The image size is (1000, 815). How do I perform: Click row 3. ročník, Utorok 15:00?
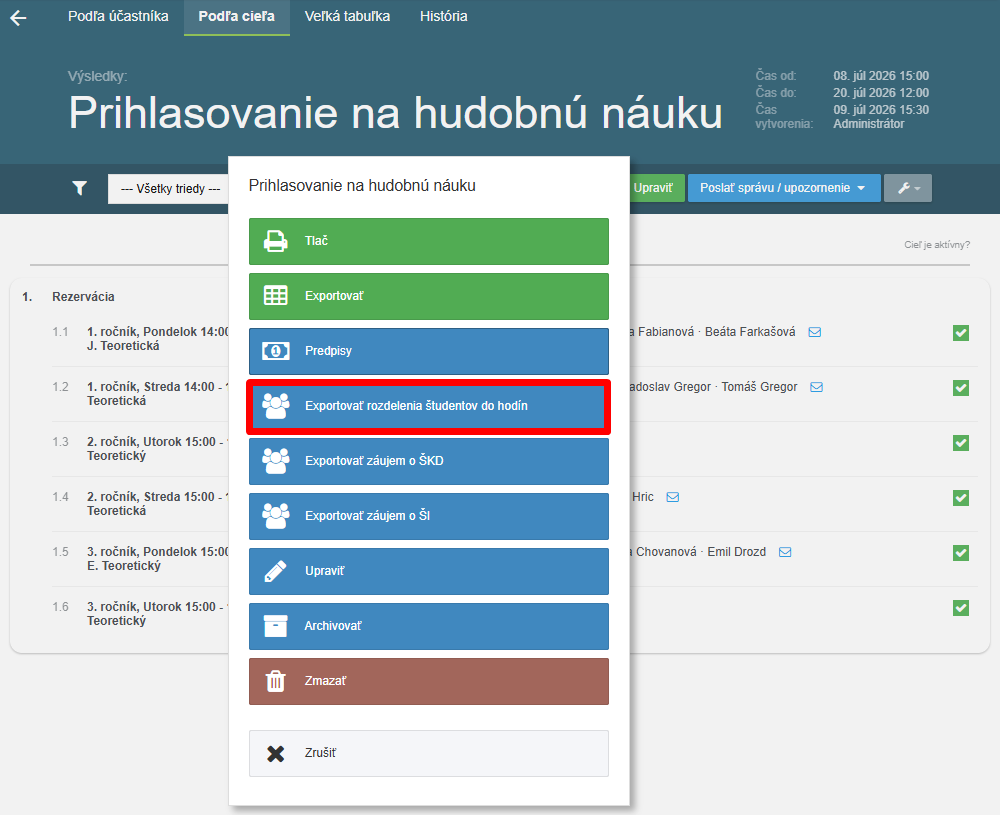click(158, 613)
